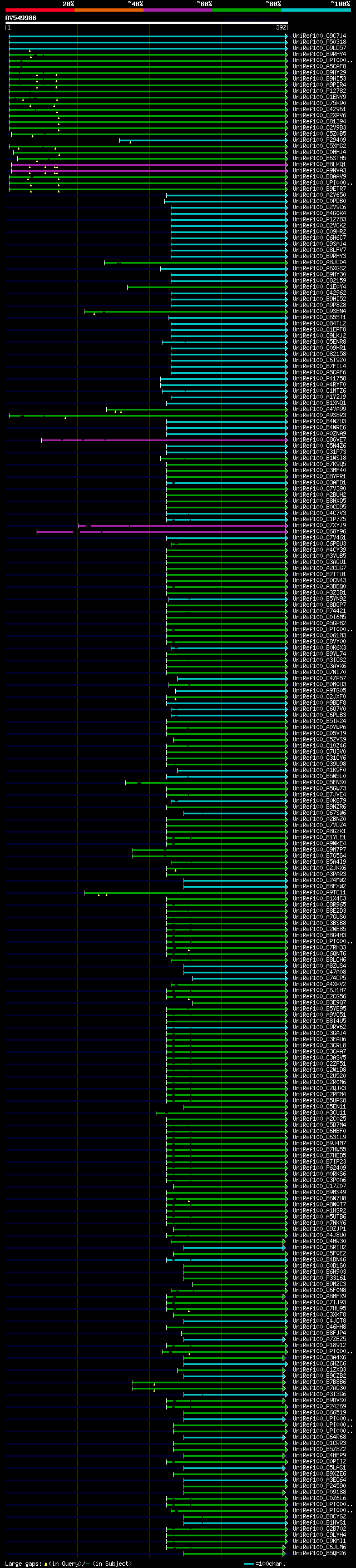
Task: Select hit UniRef100_P29409
Action: [x=319, y=140]
